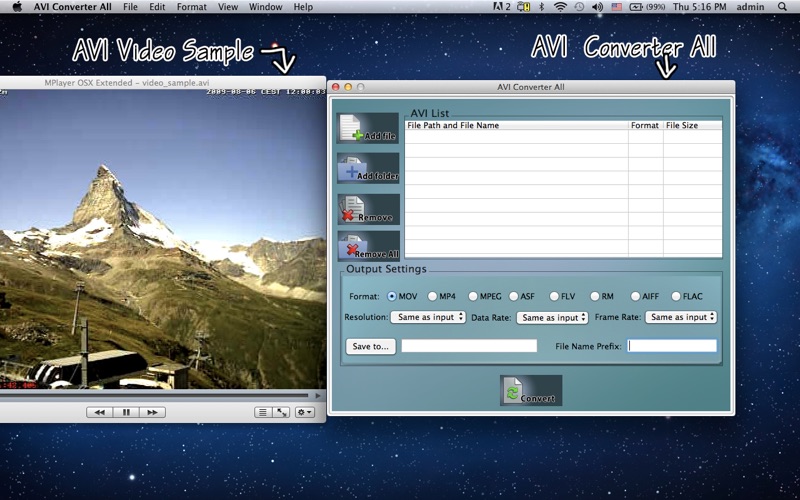Select the MP4 format radio button
800x500 pixels.
coord(432,296)
